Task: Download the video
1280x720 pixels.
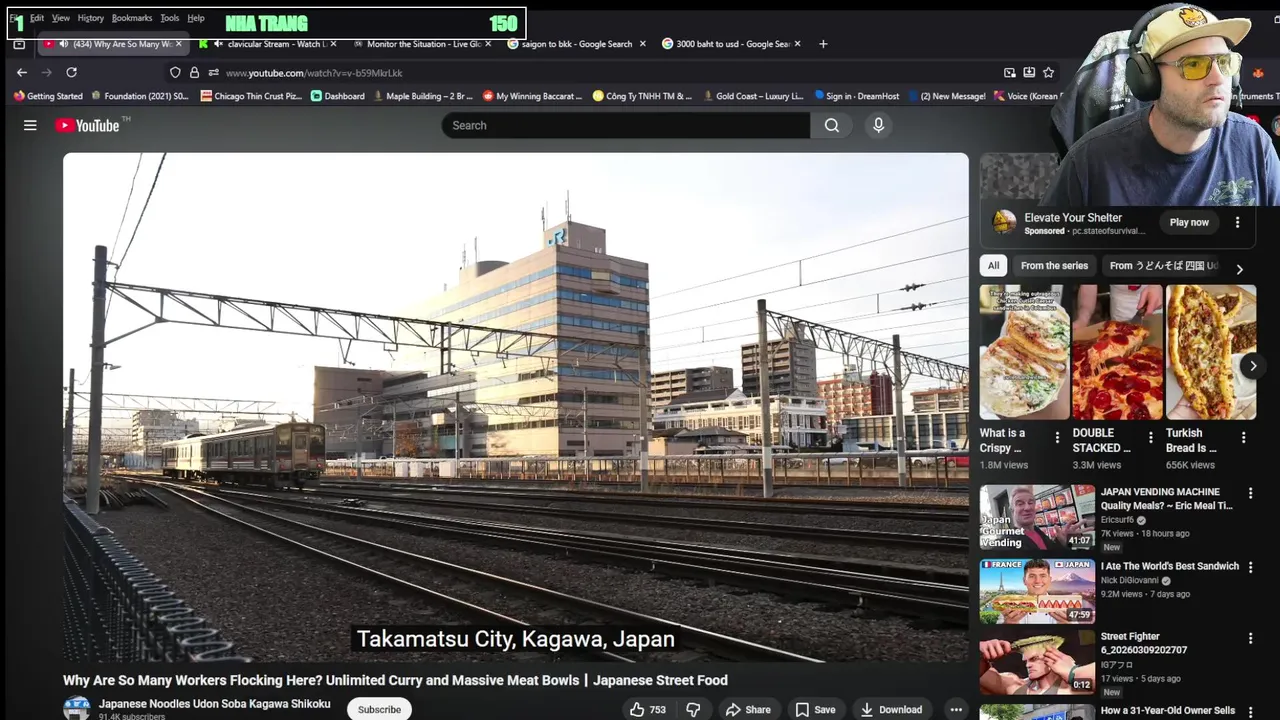Action: point(891,709)
